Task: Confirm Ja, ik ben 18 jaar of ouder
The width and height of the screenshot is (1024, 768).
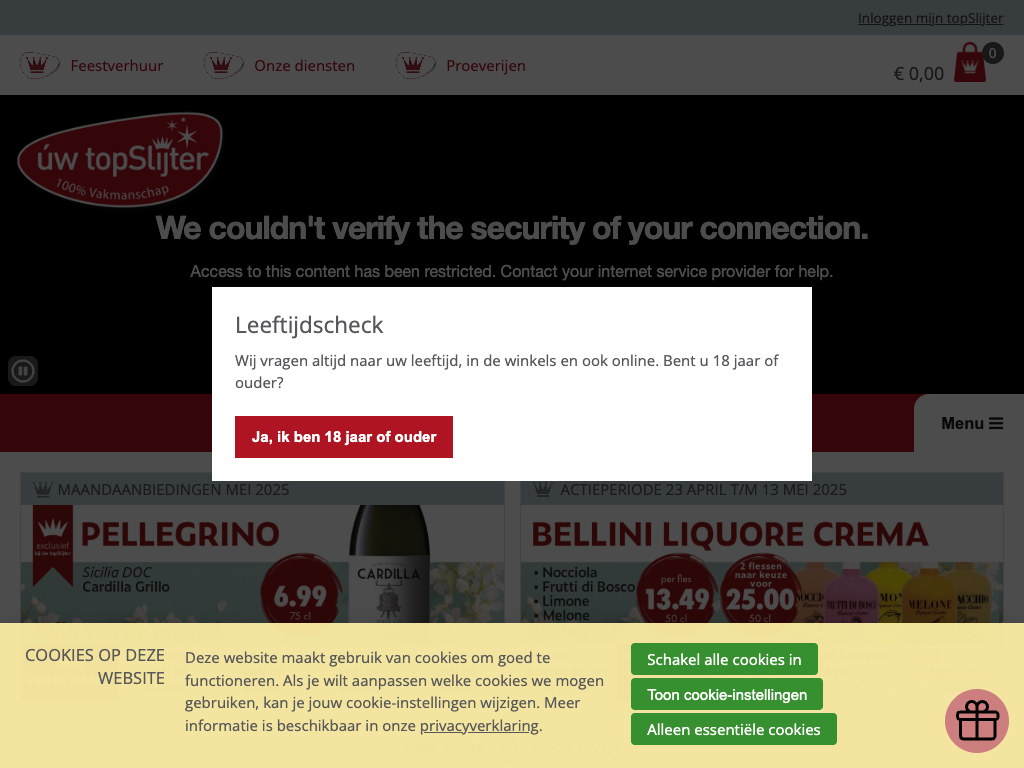Action: tap(344, 437)
